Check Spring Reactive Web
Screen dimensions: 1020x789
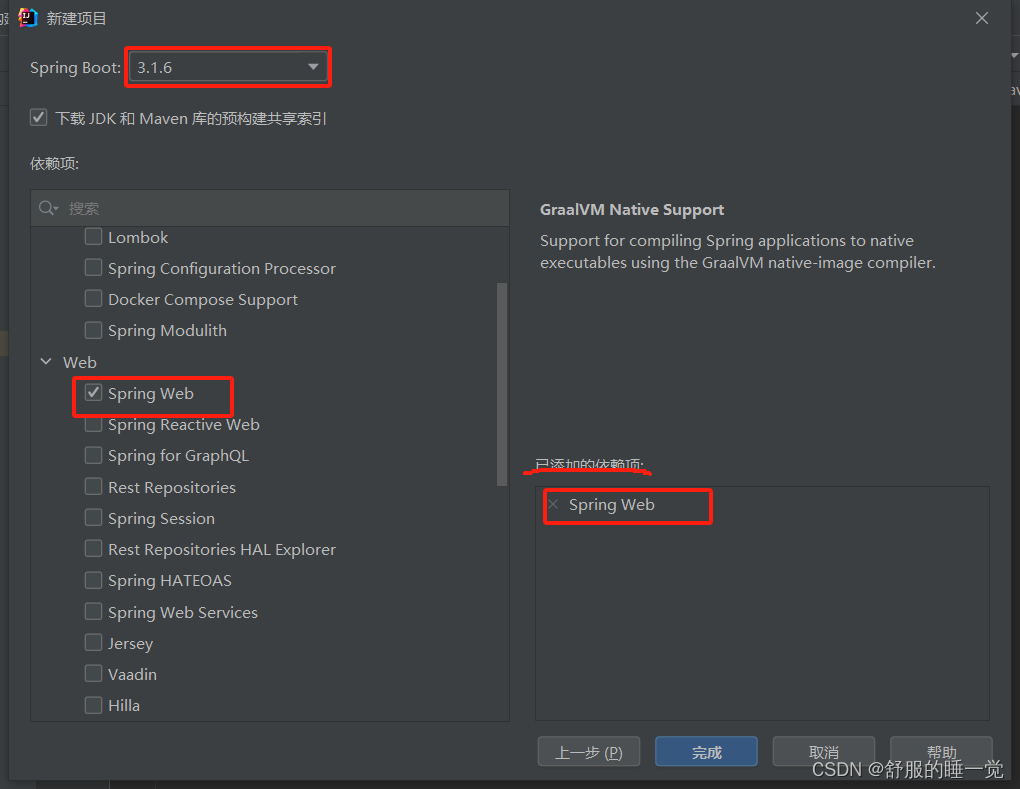pos(93,424)
